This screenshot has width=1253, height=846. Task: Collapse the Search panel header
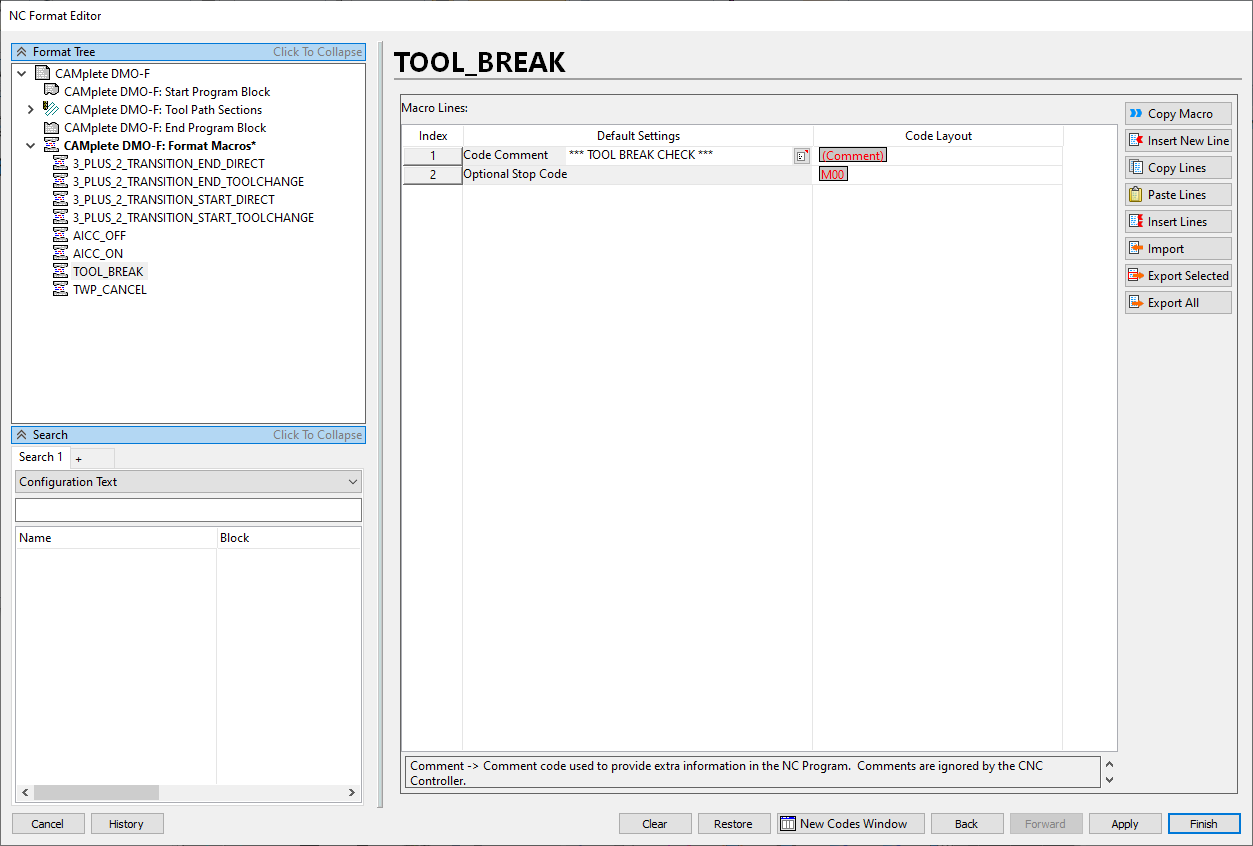click(188, 435)
